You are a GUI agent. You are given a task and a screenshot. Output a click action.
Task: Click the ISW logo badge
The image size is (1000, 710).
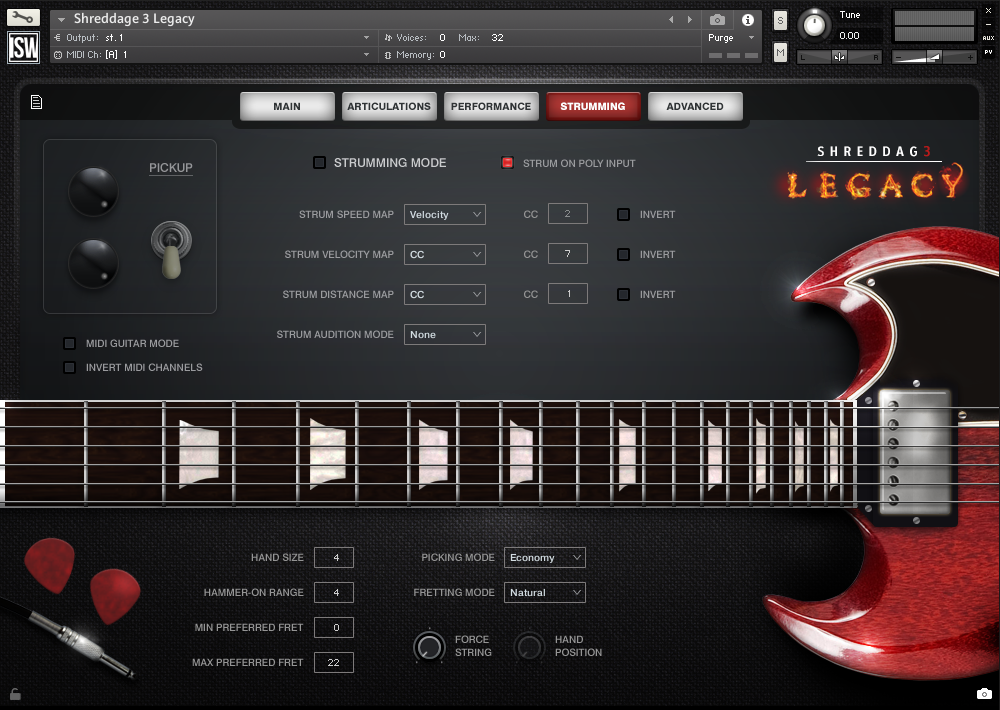coord(22,47)
